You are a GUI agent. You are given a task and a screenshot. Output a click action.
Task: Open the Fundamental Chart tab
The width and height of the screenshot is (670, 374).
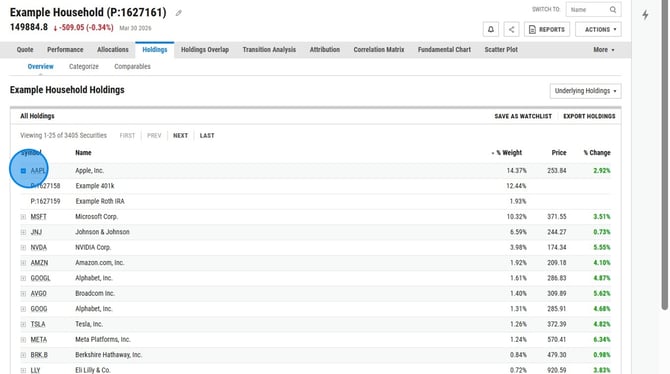(444, 50)
